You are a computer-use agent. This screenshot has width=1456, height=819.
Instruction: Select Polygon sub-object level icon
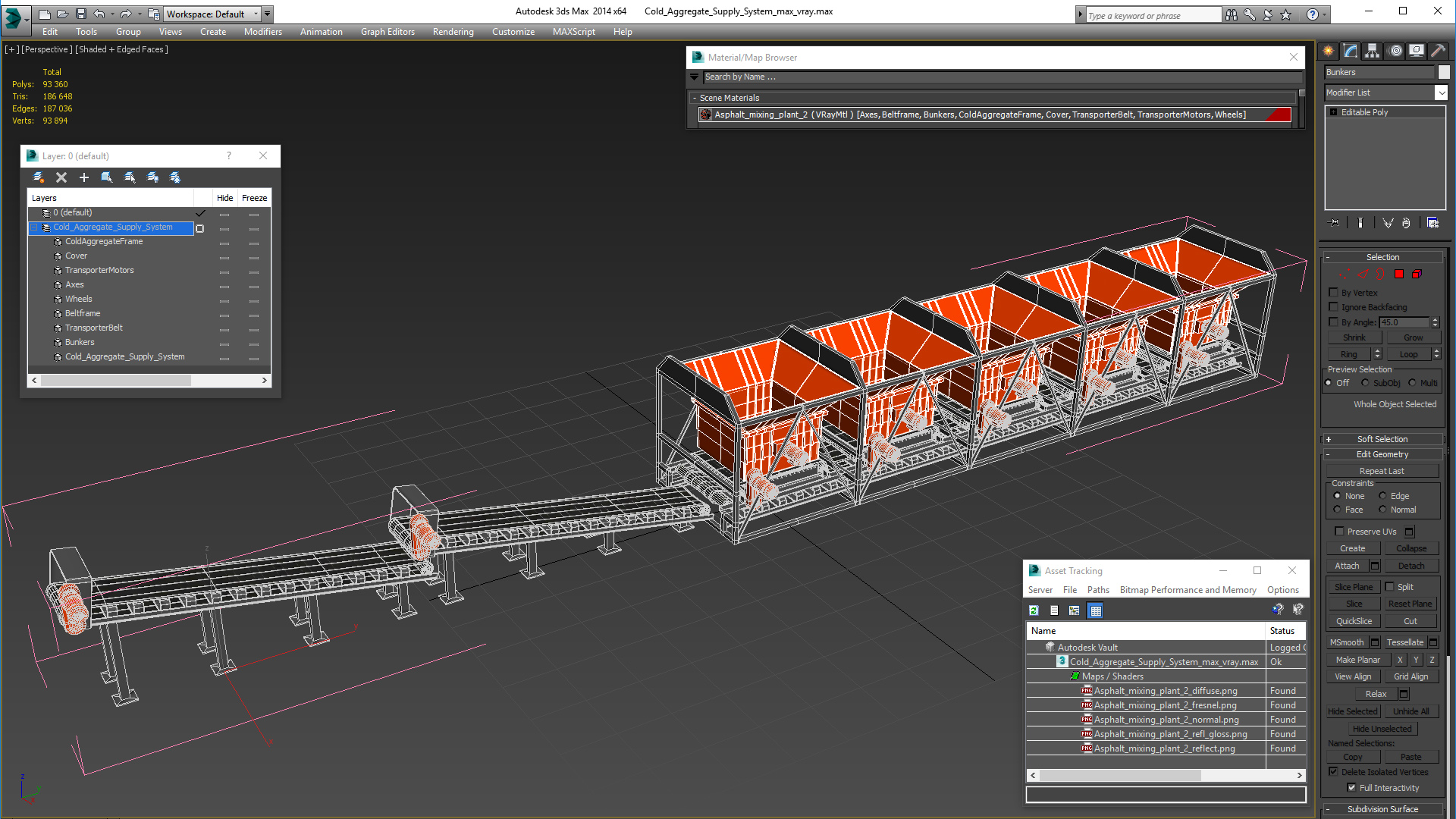point(1399,274)
